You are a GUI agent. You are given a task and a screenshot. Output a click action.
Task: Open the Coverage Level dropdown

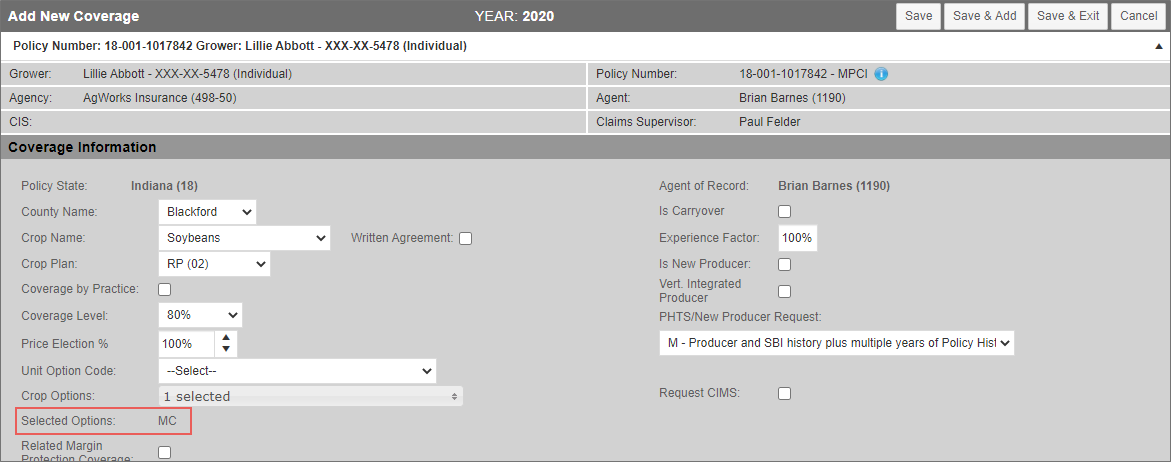tap(200, 315)
